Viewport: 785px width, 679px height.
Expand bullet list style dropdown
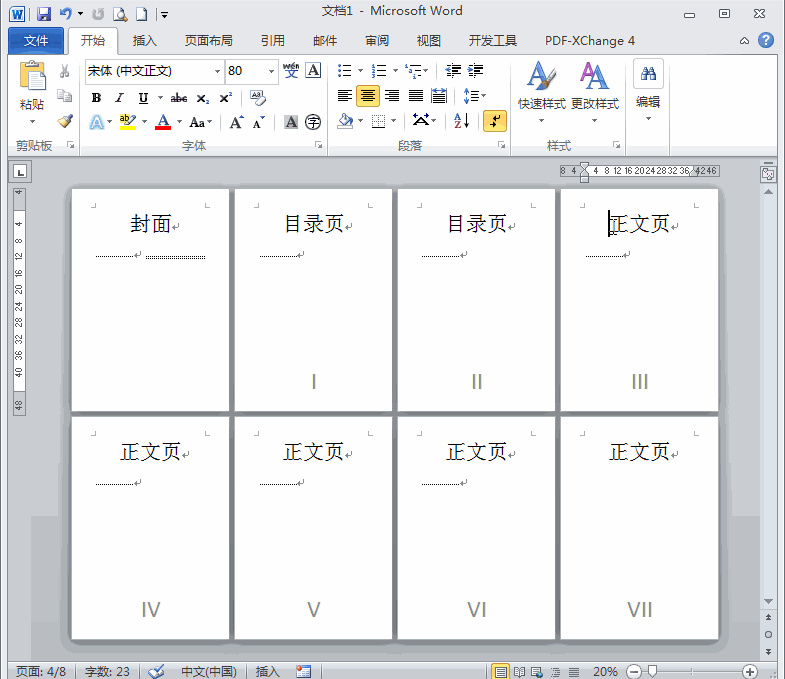[360, 71]
